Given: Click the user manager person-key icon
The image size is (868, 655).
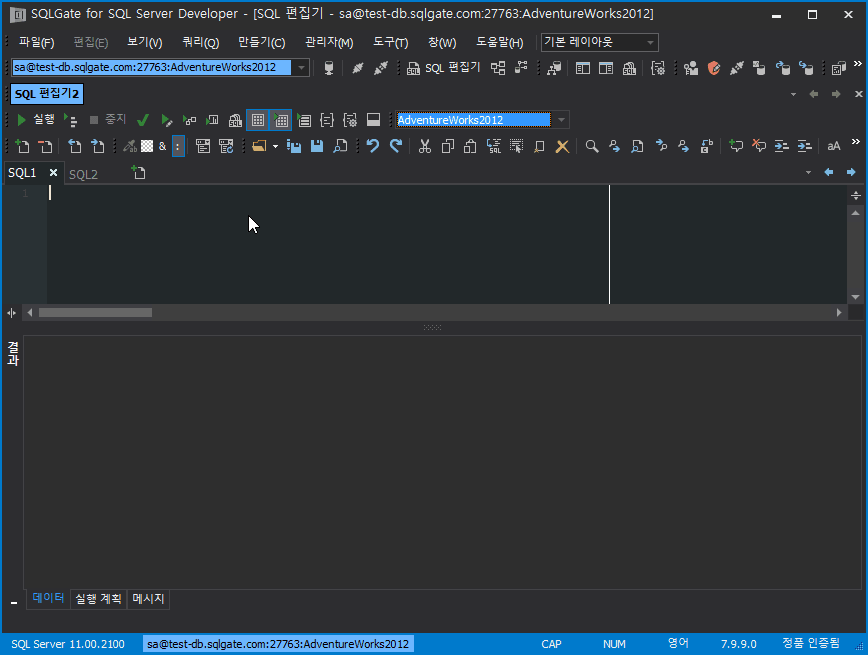Looking at the screenshot, I should pos(690,68).
